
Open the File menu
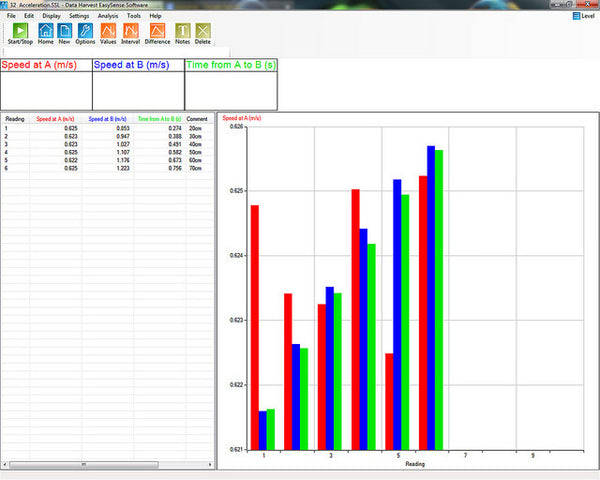tap(11, 16)
